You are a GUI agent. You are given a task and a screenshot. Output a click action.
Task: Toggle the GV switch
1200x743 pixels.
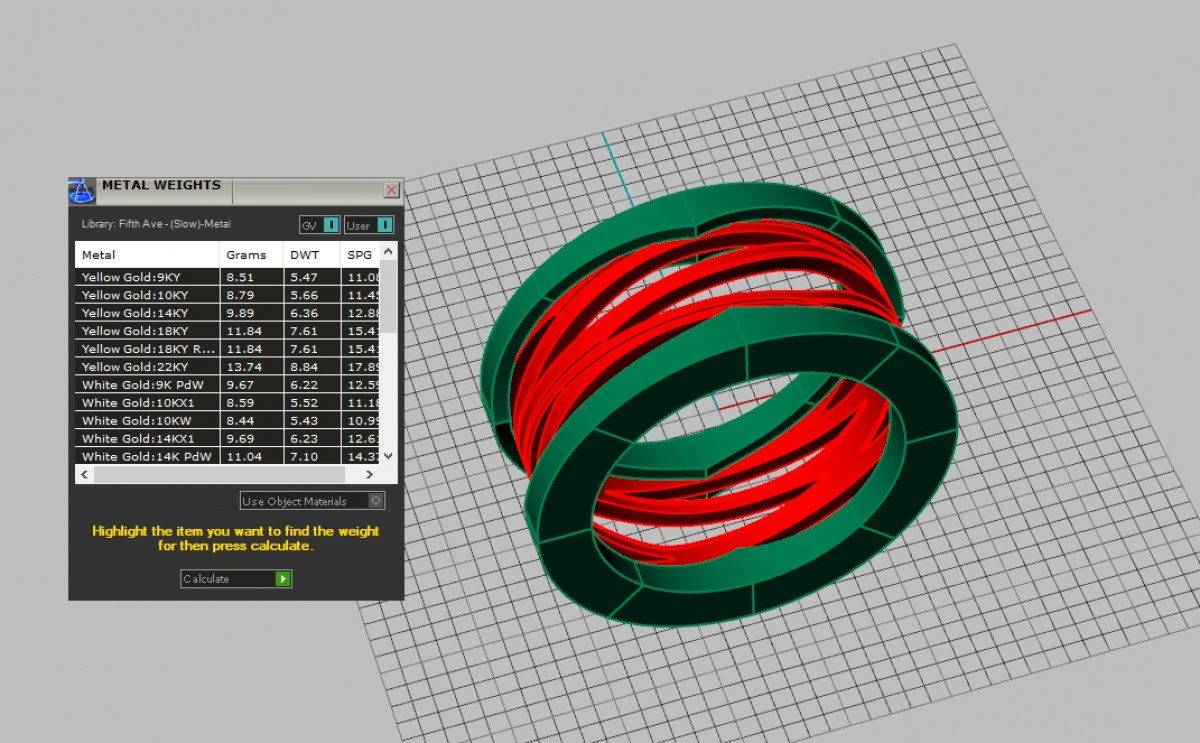[331, 225]
